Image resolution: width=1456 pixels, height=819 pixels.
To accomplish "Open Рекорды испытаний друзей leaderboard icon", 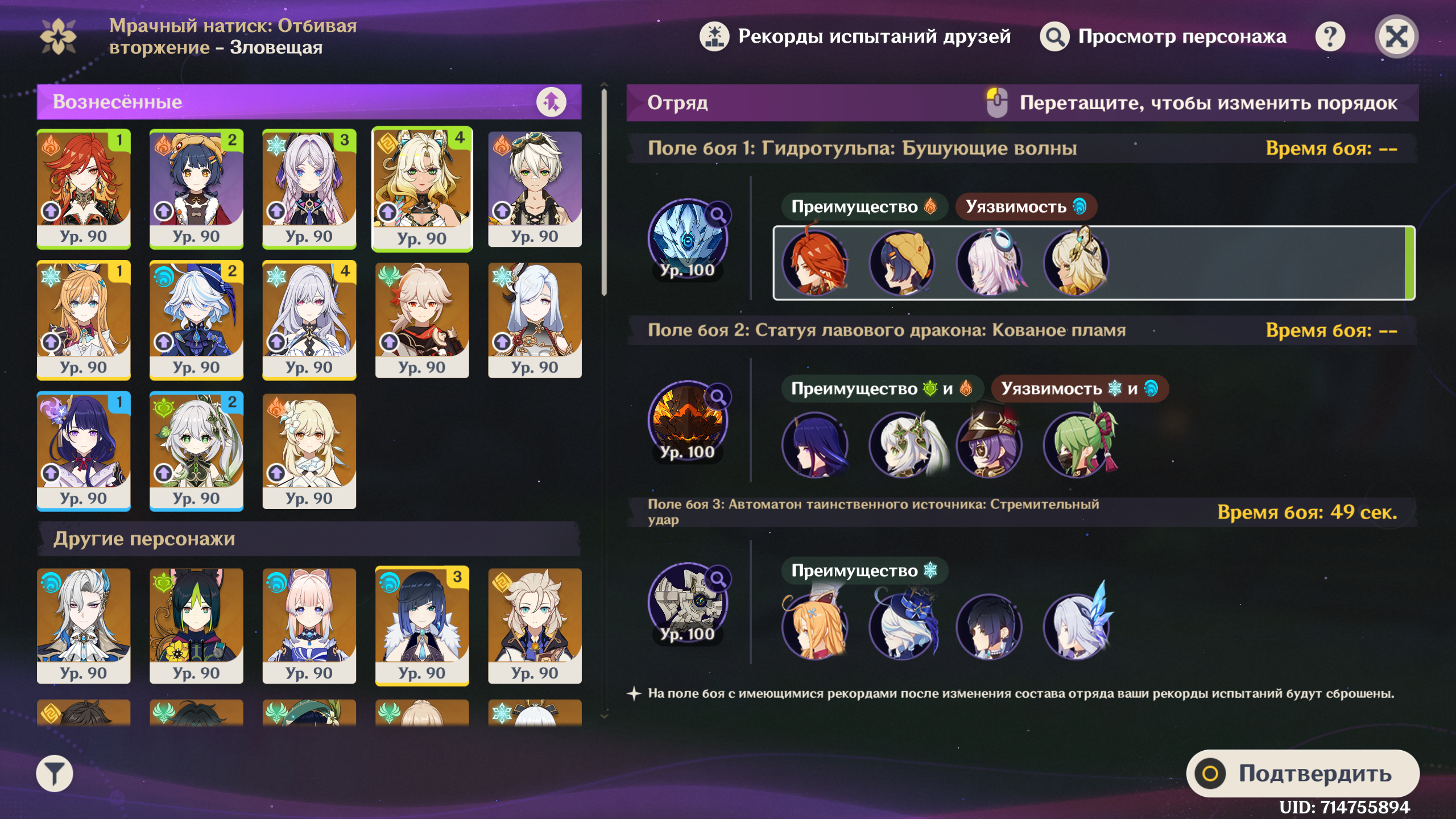I will 714,36.
